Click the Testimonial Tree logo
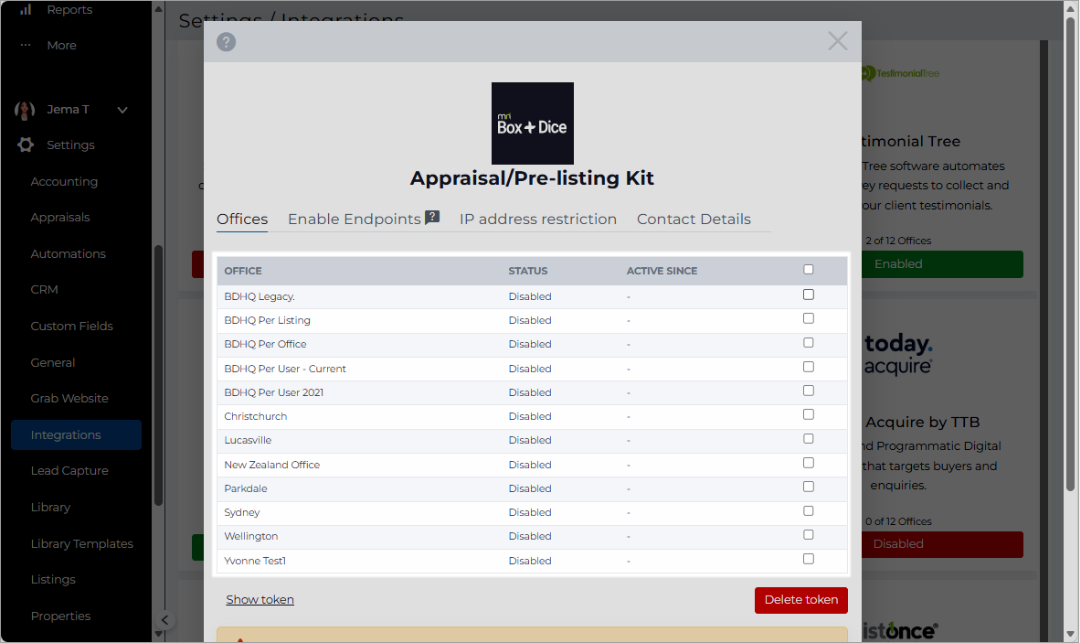The image size is (1080, 643). [x=901, y=73]
